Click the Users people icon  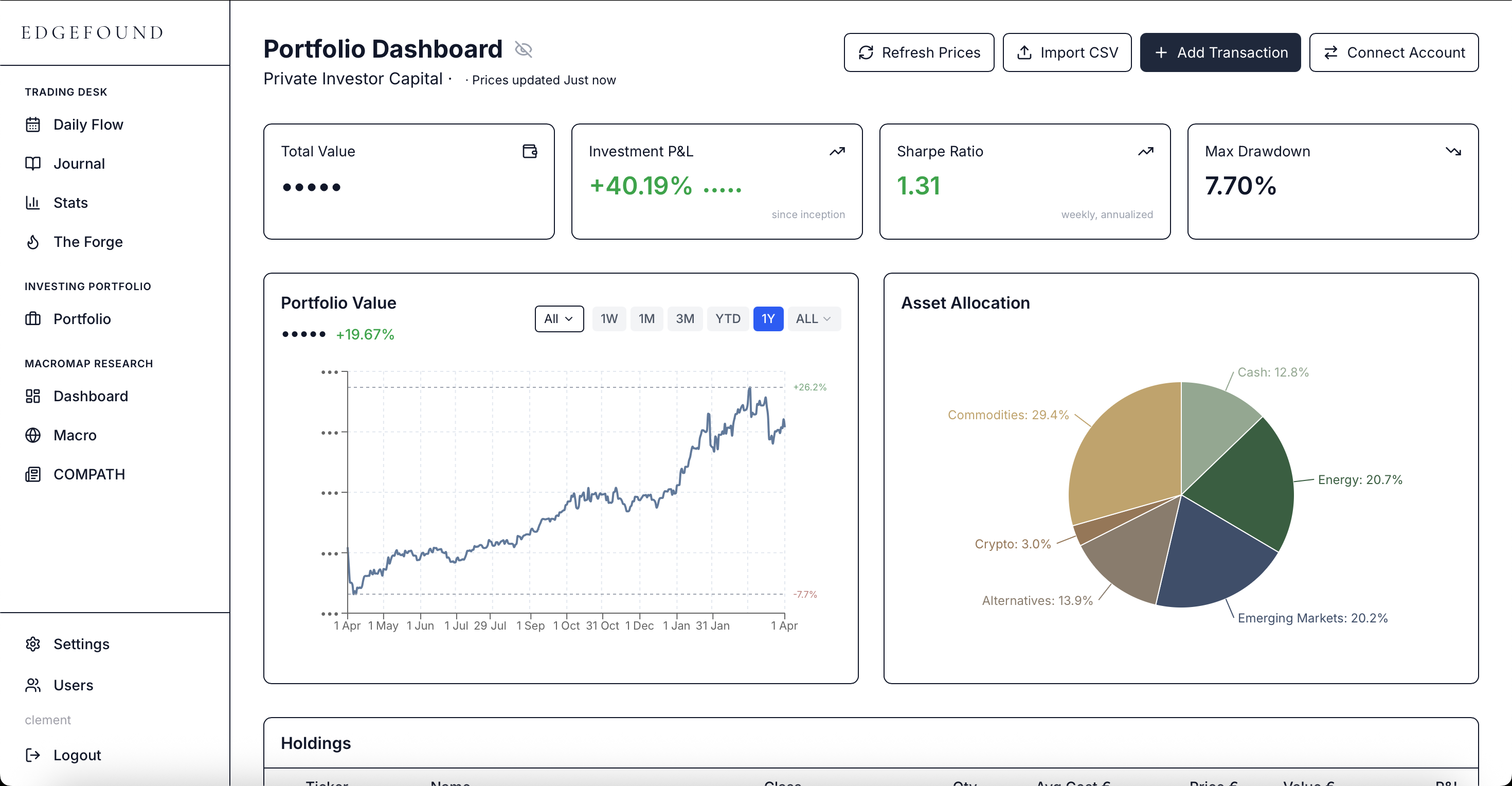(33, 685)
